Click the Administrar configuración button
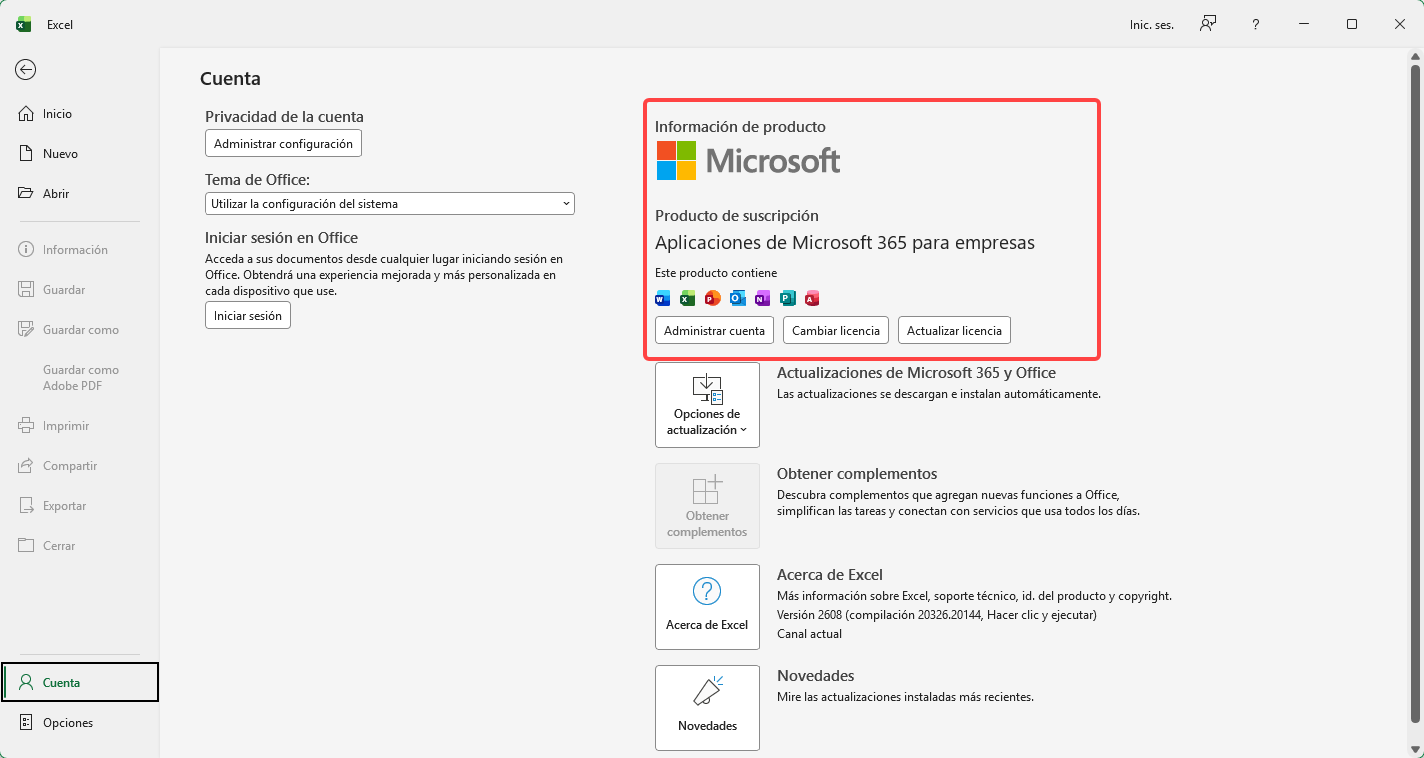 point(283,144)
